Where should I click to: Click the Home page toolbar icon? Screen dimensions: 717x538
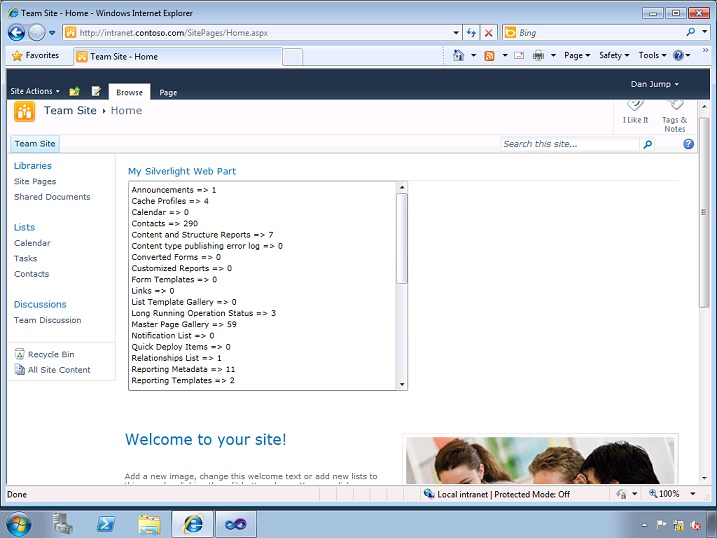click(x=458, y=55)
